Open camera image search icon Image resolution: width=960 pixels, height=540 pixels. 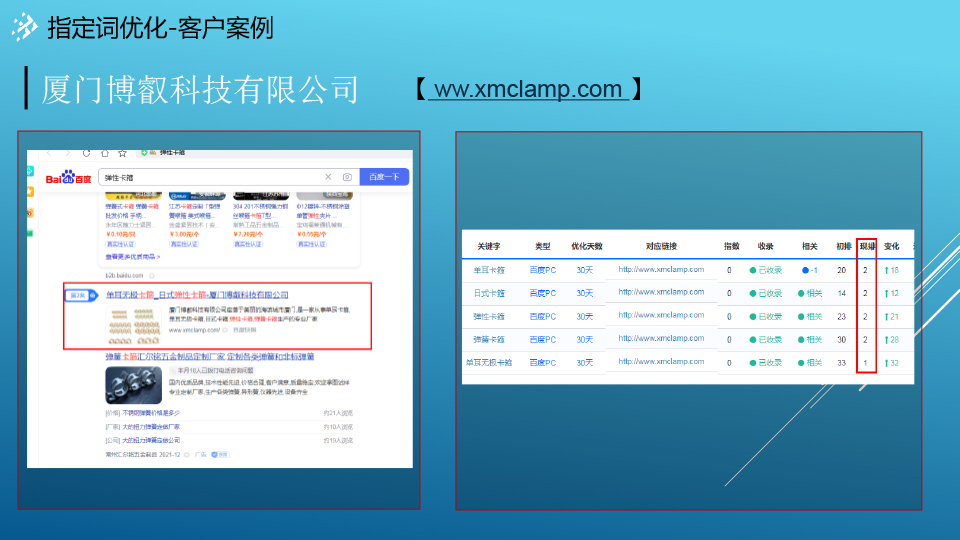(x=347, y=177)
